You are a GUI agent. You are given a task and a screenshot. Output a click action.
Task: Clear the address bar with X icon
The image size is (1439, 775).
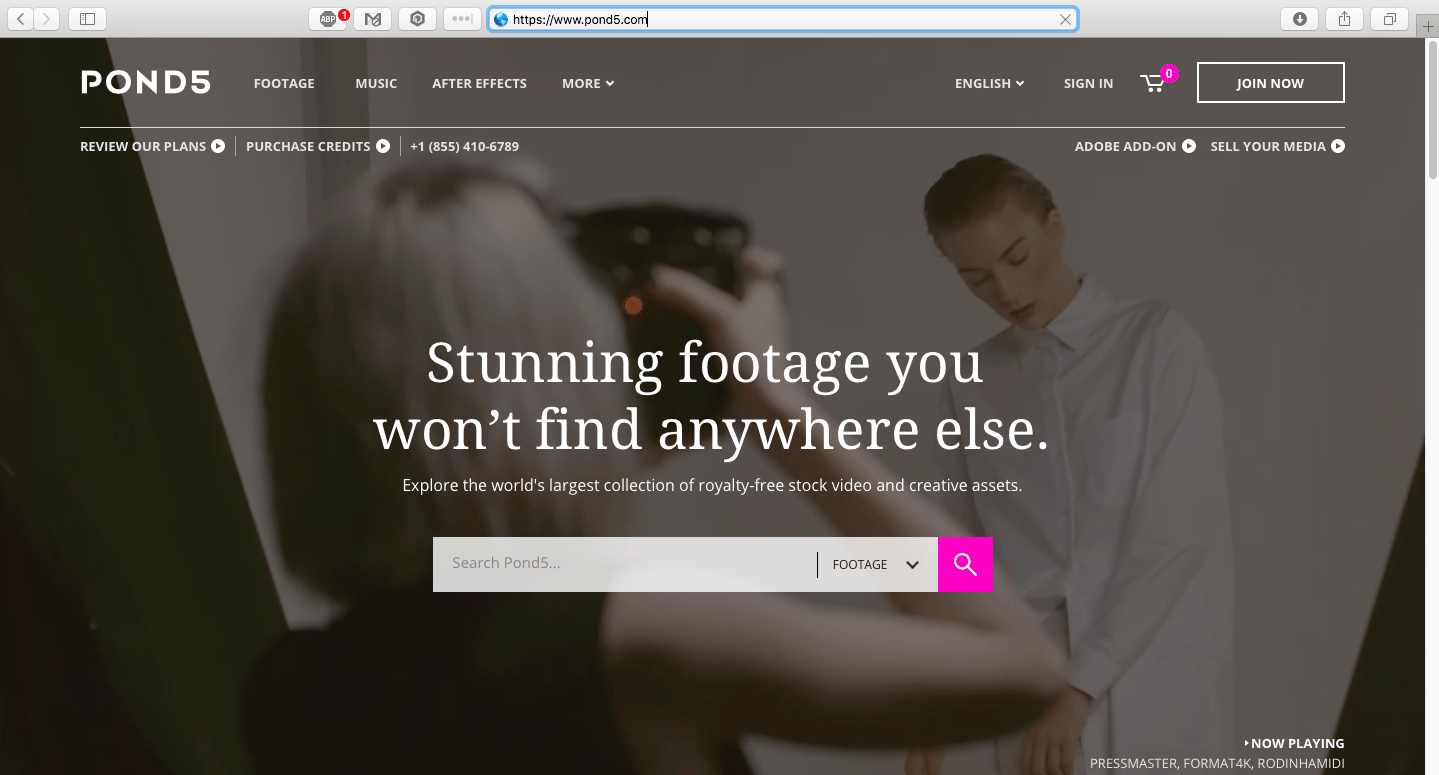(1065, 19)
